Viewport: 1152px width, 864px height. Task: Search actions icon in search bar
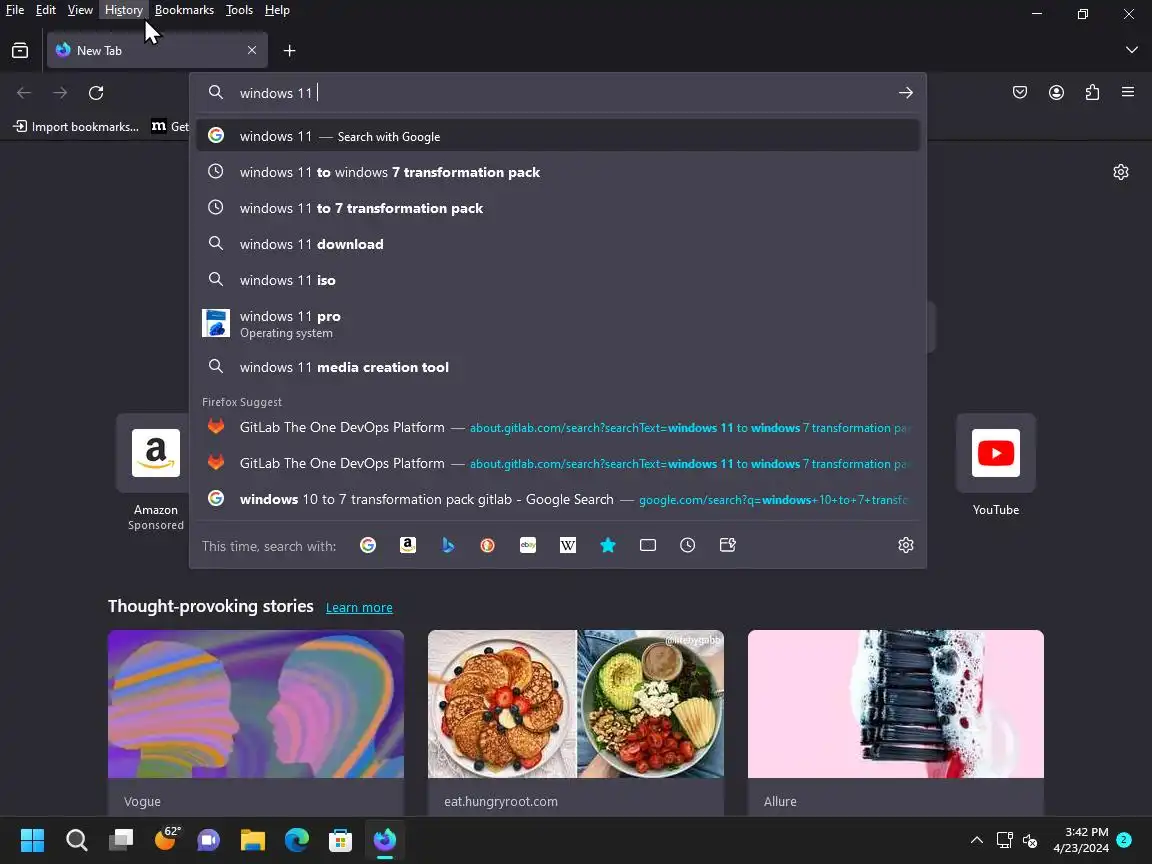tap(727, 545)
